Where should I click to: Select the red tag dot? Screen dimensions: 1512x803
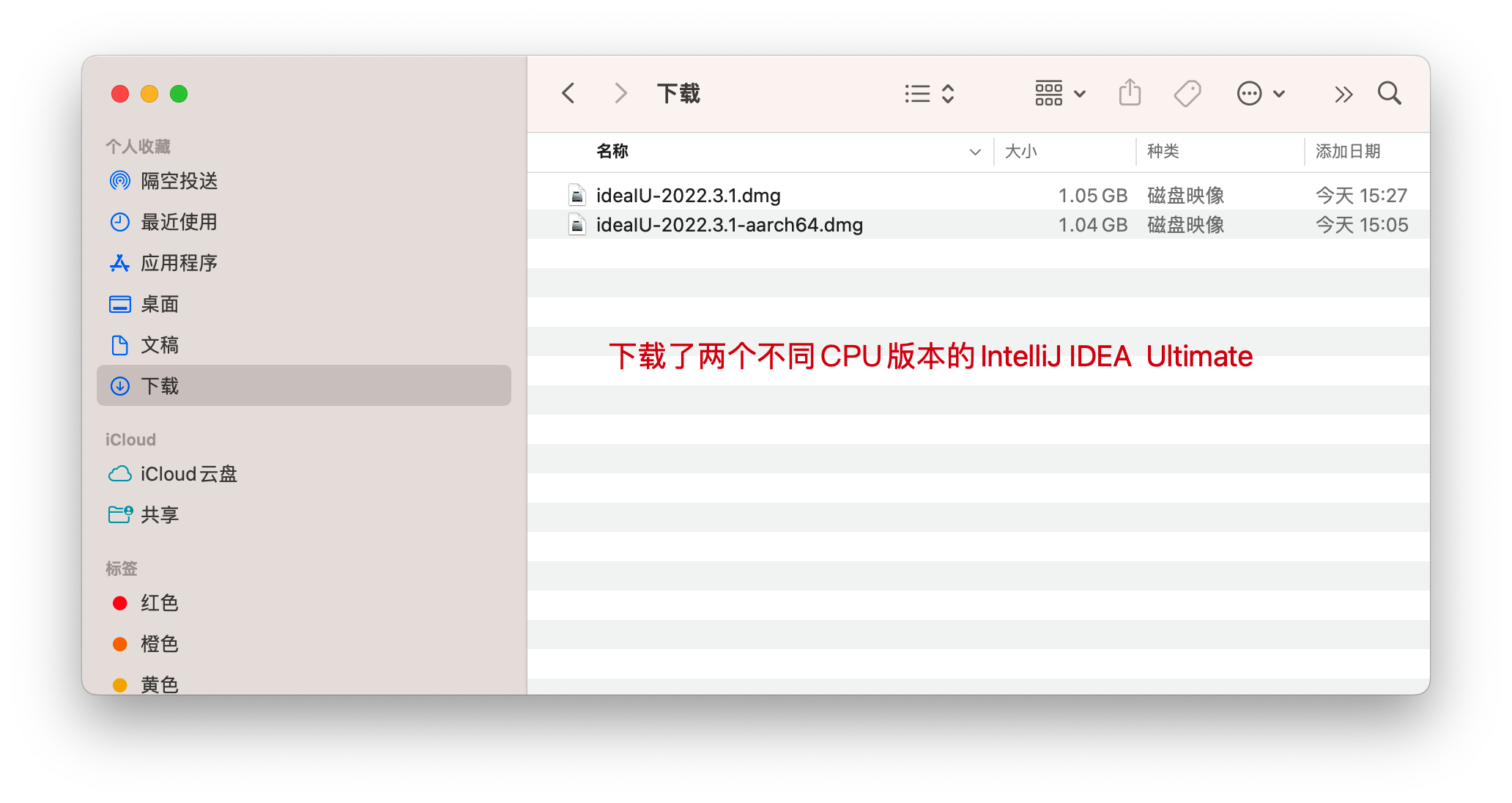(120, 603)
